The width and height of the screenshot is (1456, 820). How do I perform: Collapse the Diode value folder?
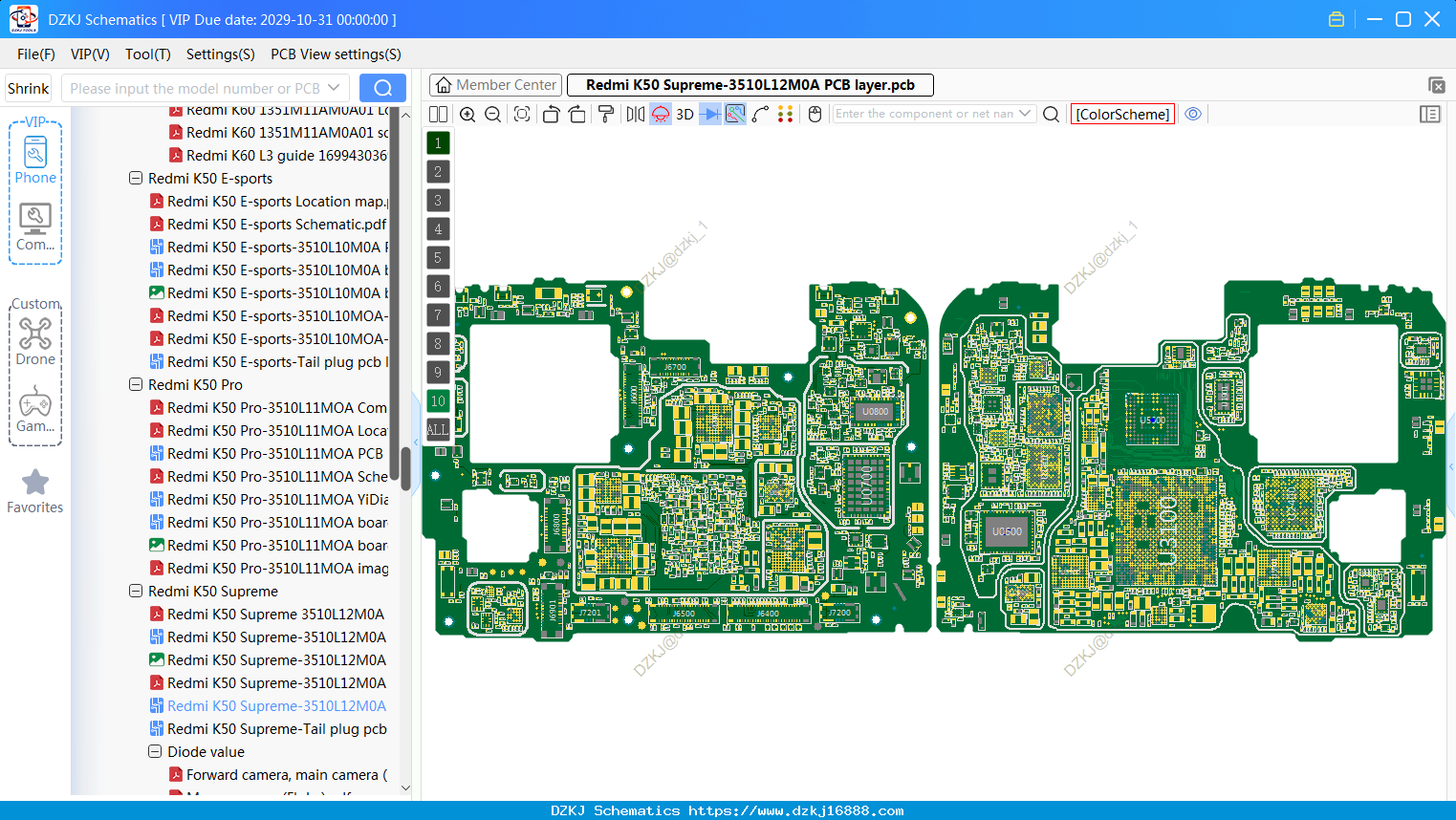[x=155, y=751]
